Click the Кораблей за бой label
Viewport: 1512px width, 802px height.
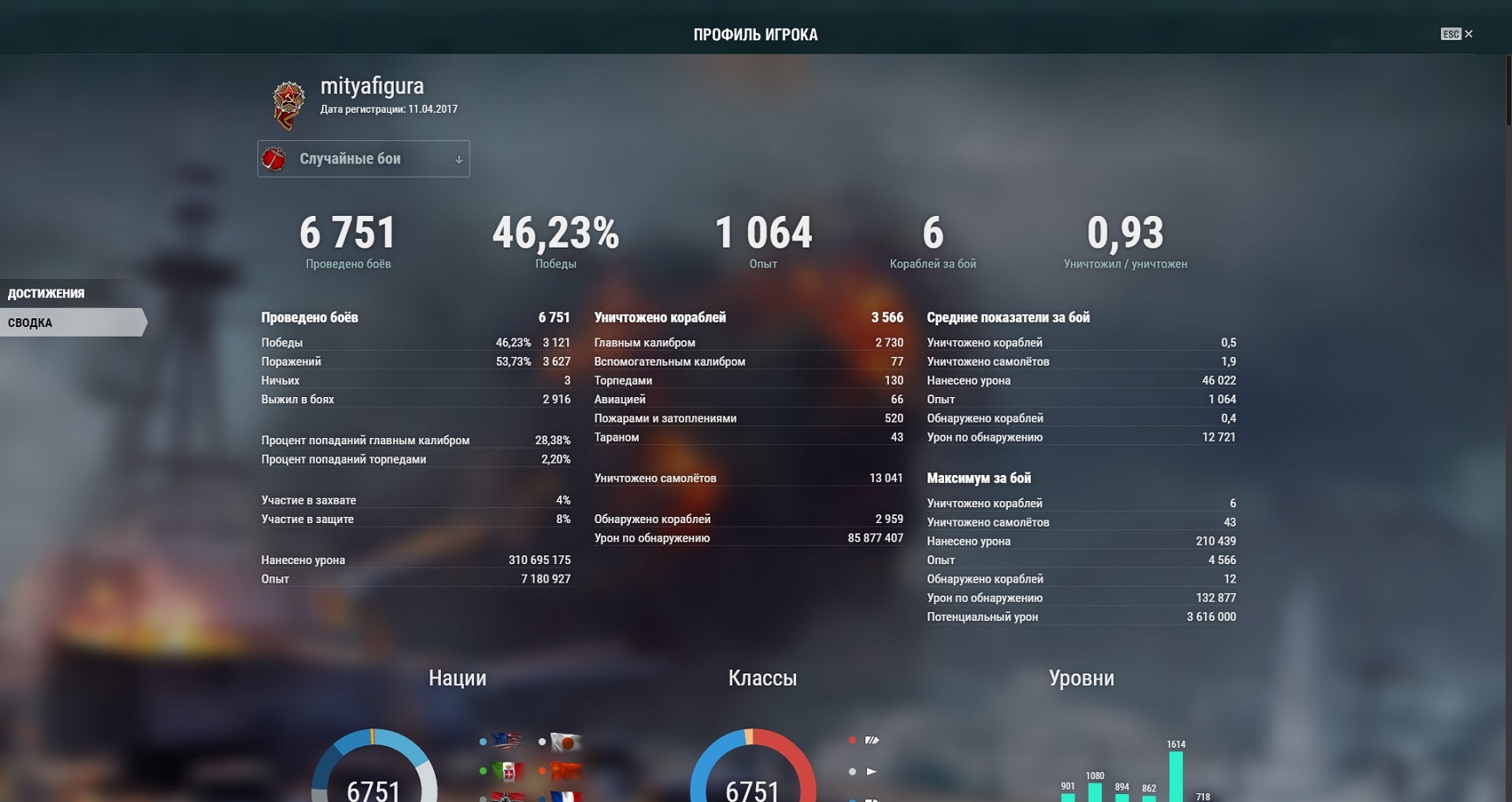[933, 264]
